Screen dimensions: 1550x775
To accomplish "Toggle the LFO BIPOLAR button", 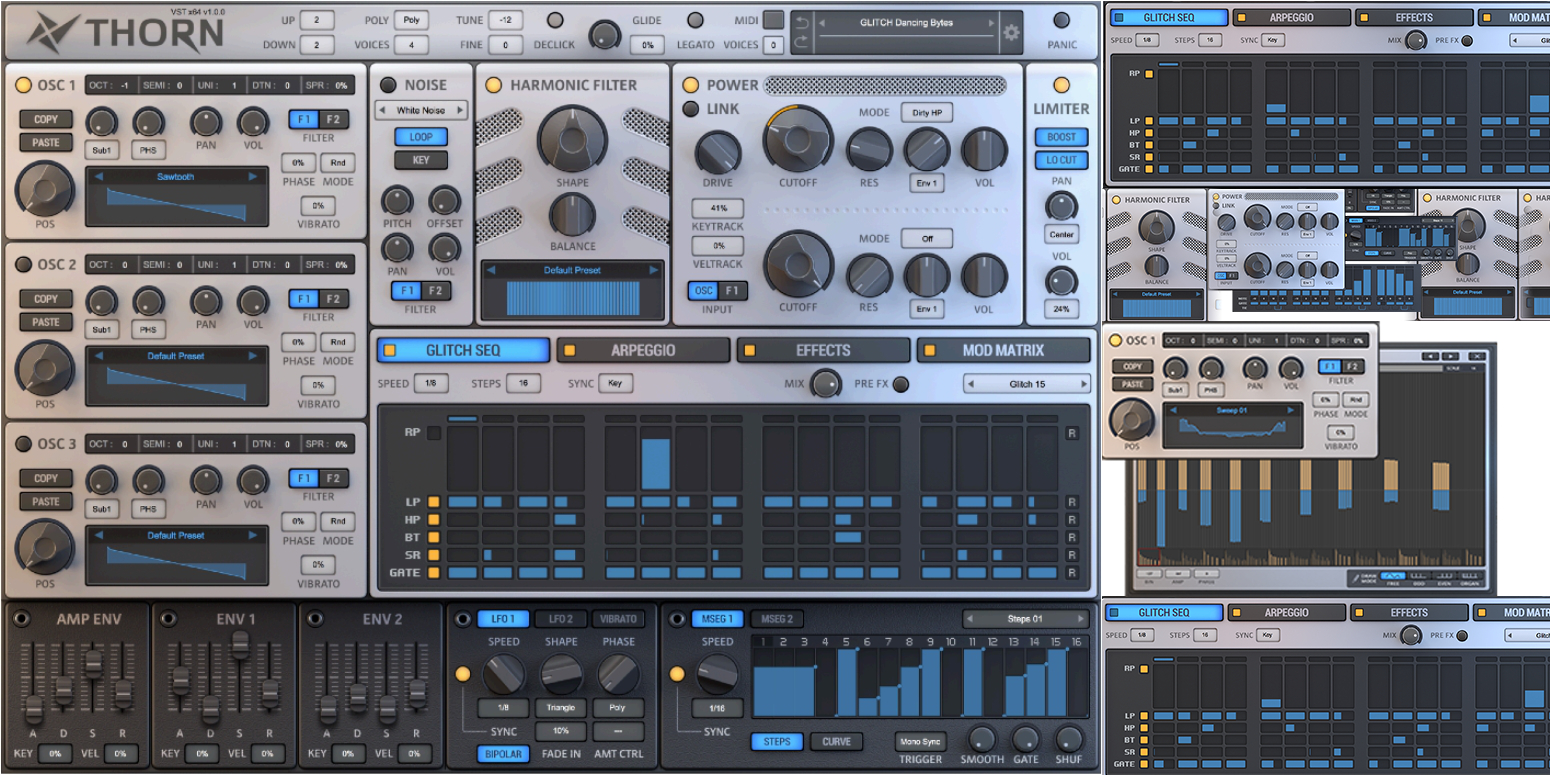I will [503, 754].
